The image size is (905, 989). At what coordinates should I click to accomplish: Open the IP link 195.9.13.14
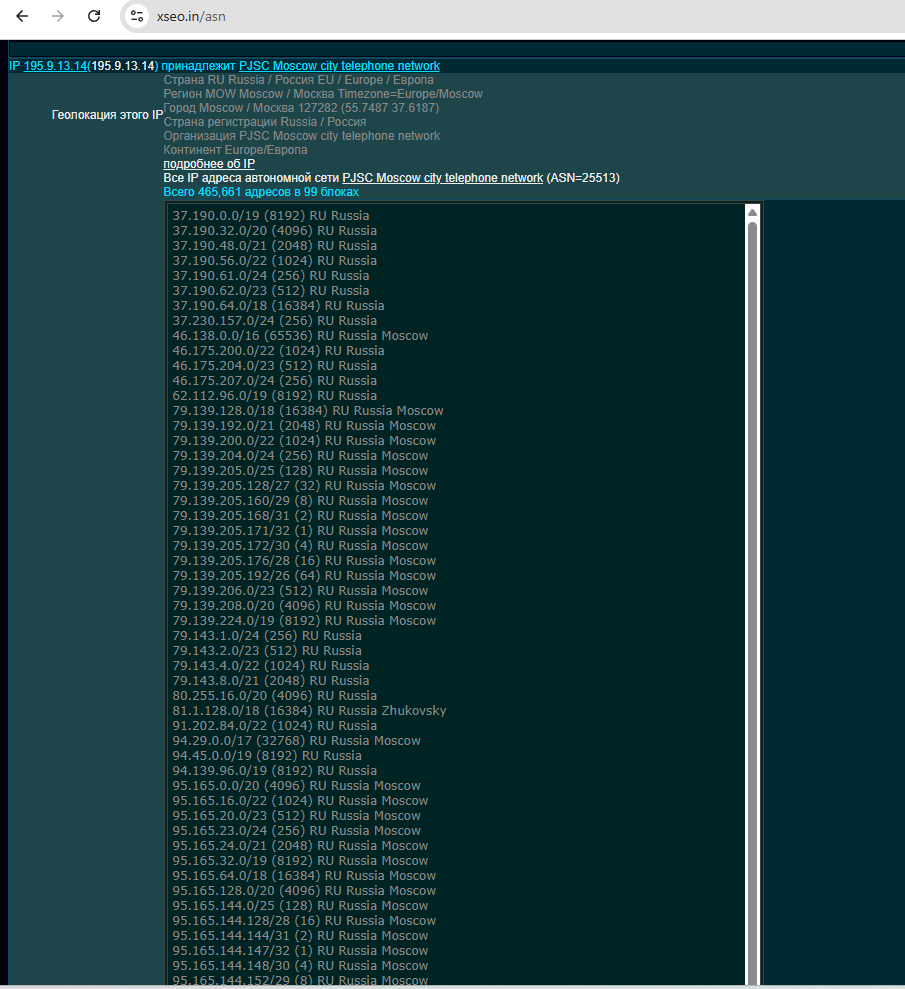(x=55, y=66)
